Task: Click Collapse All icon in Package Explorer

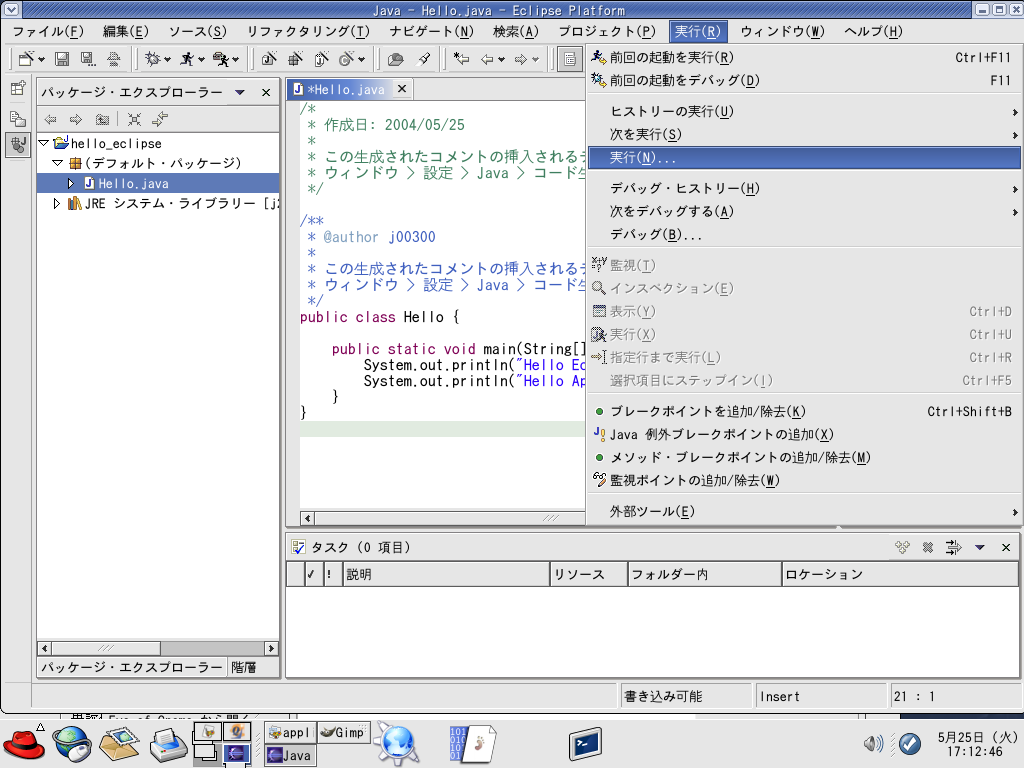Action: 135,119
